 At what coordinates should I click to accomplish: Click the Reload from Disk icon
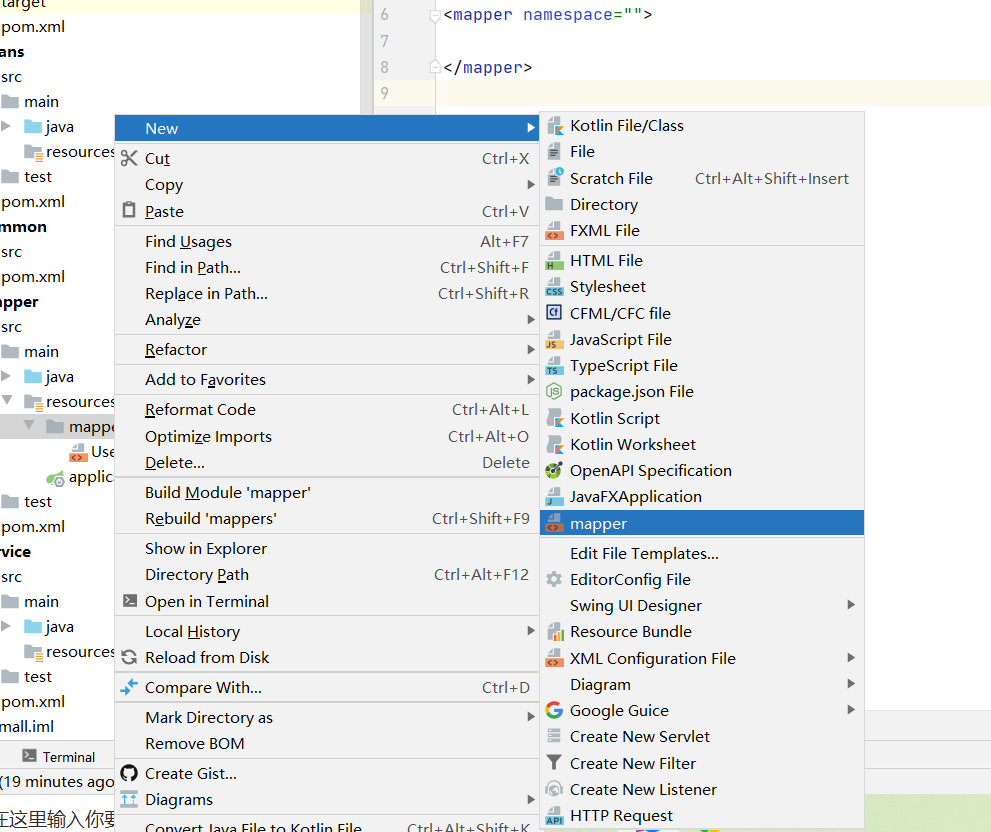point(129,658)
